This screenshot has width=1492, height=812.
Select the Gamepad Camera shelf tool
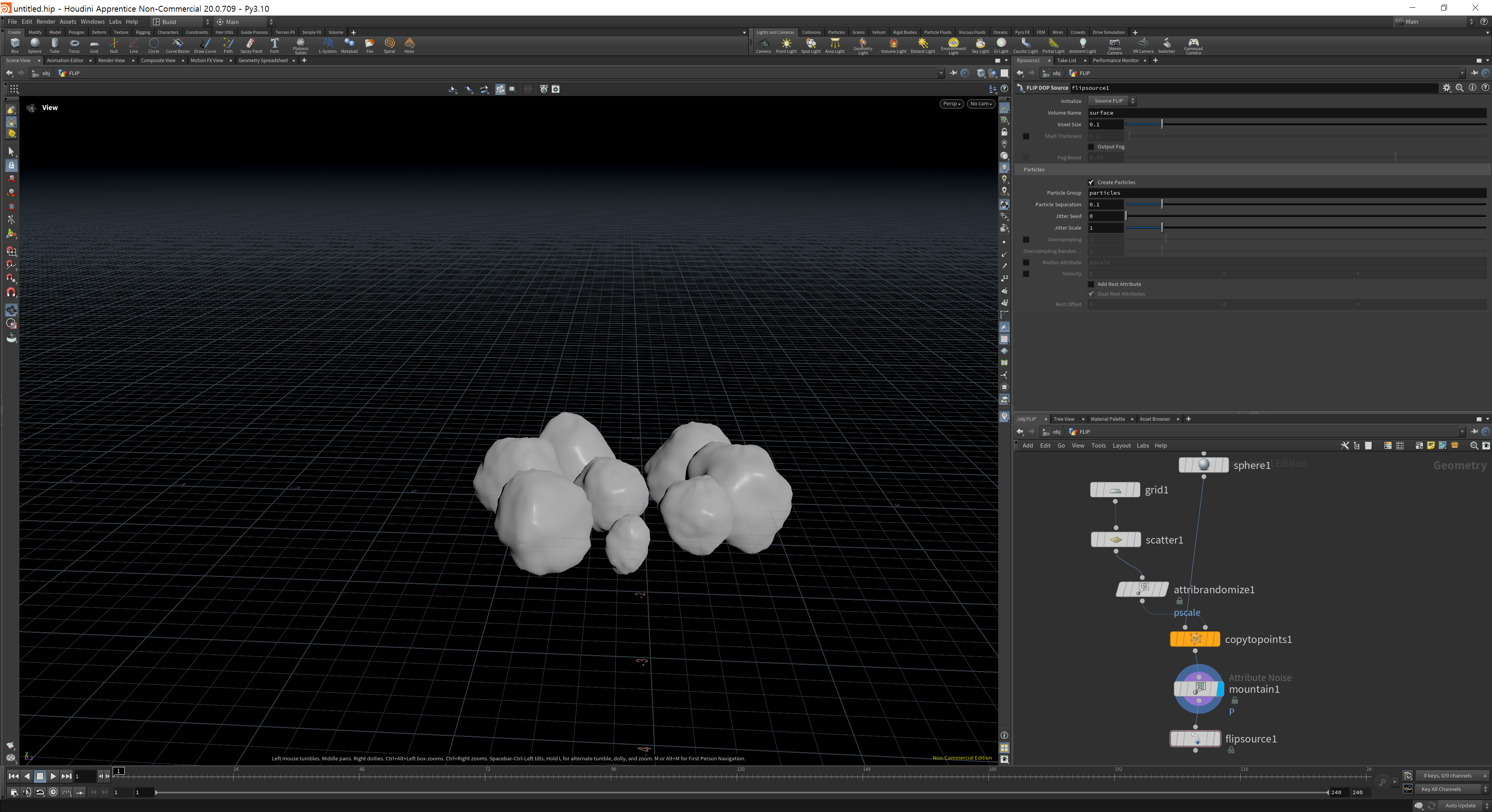[x=1193, y=45]
